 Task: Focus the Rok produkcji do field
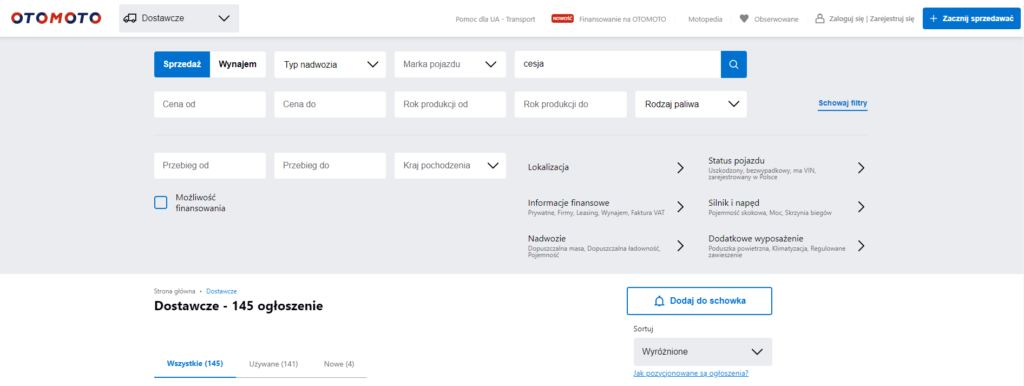(x=570, y=104)
